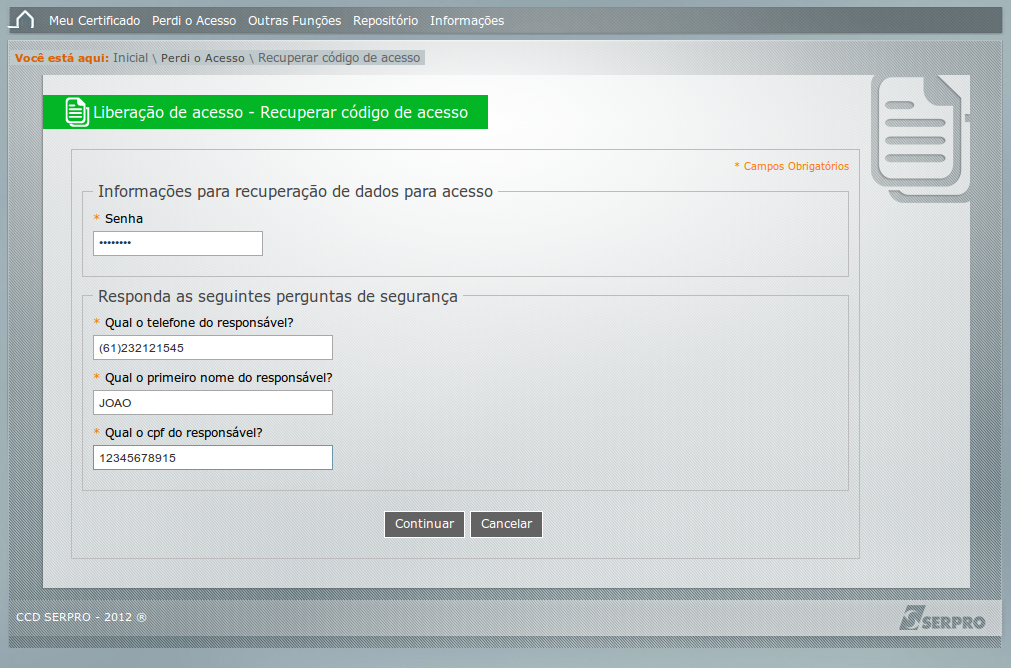Image resolution: width=1011 pixels, height=668 pixels.
Task: Open the Outras Funções menu
Action: pos(295,21)
